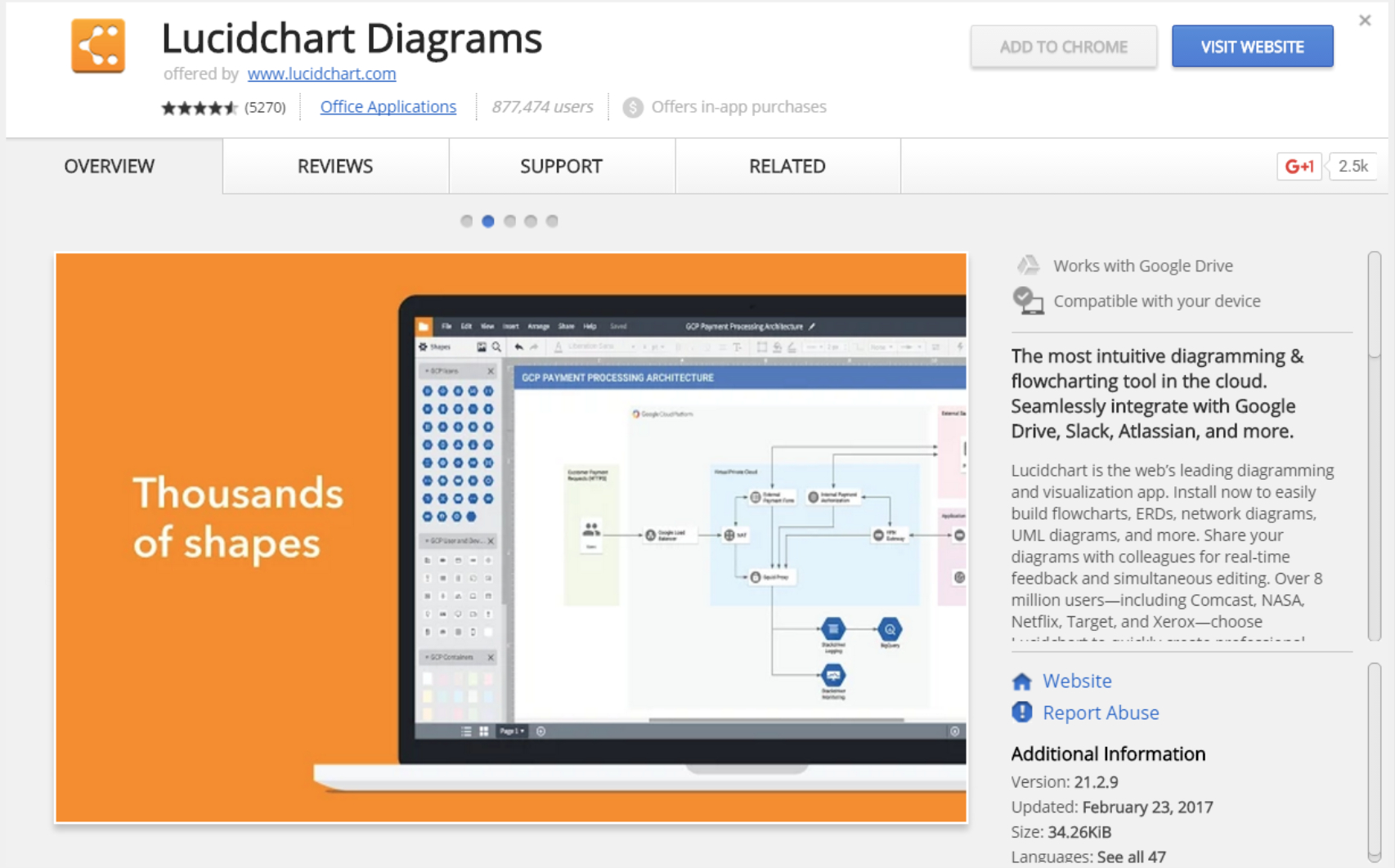Close the extension details dialog
Viewport: 1395px width, 868px height.
1365,20
